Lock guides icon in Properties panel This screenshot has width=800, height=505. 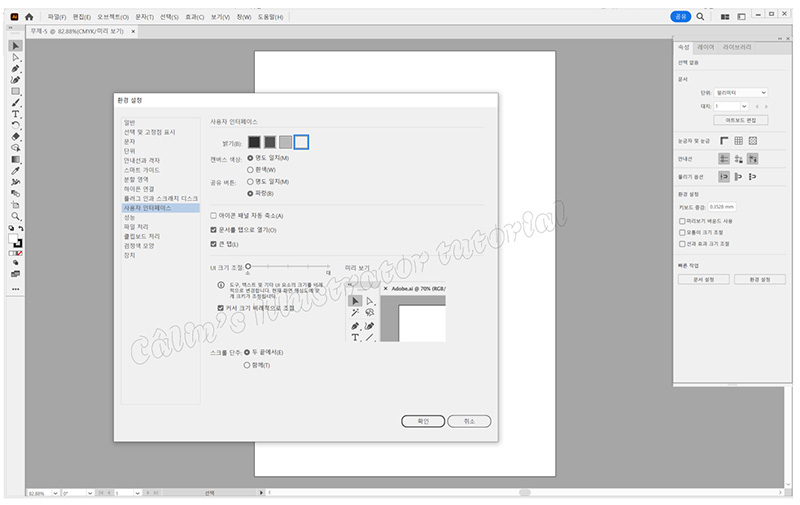738,159
